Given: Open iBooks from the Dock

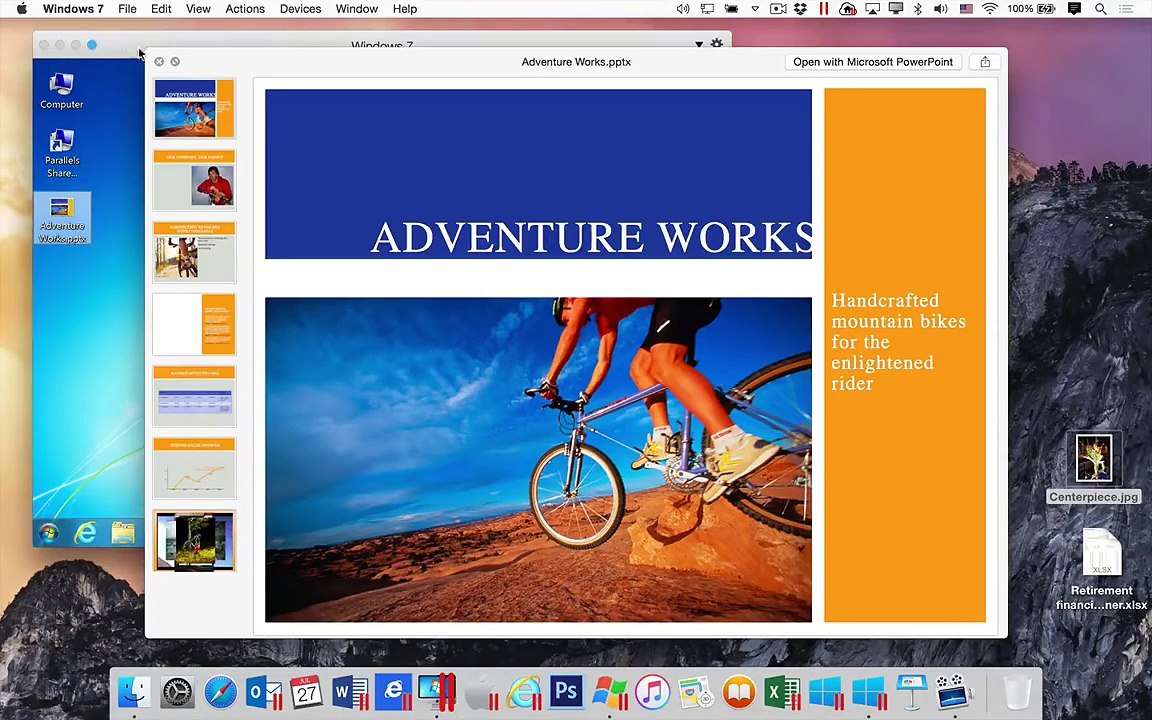Looking at the screenshot, I should point(739,692).
